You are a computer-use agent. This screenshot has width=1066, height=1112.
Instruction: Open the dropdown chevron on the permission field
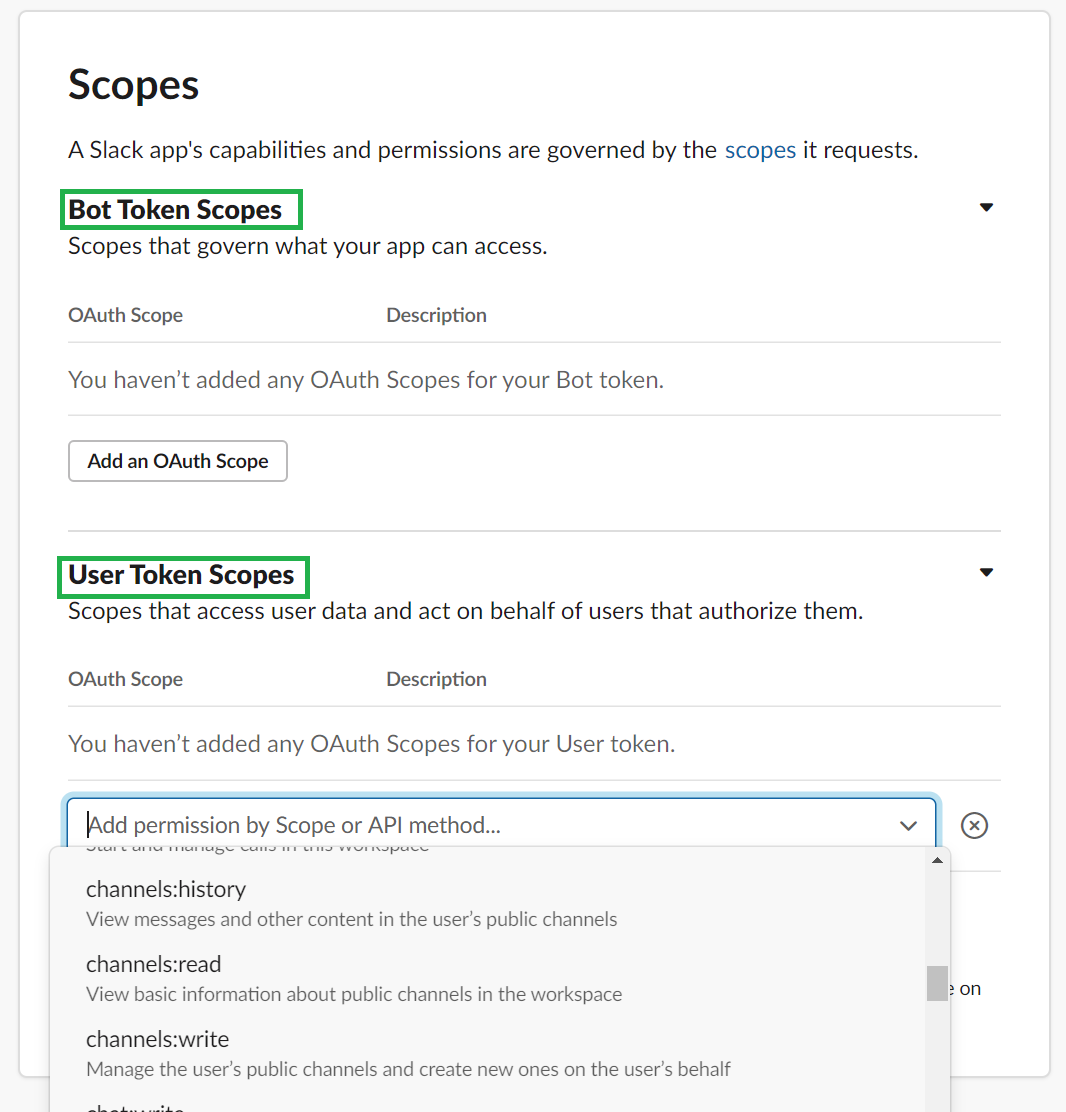908,825
